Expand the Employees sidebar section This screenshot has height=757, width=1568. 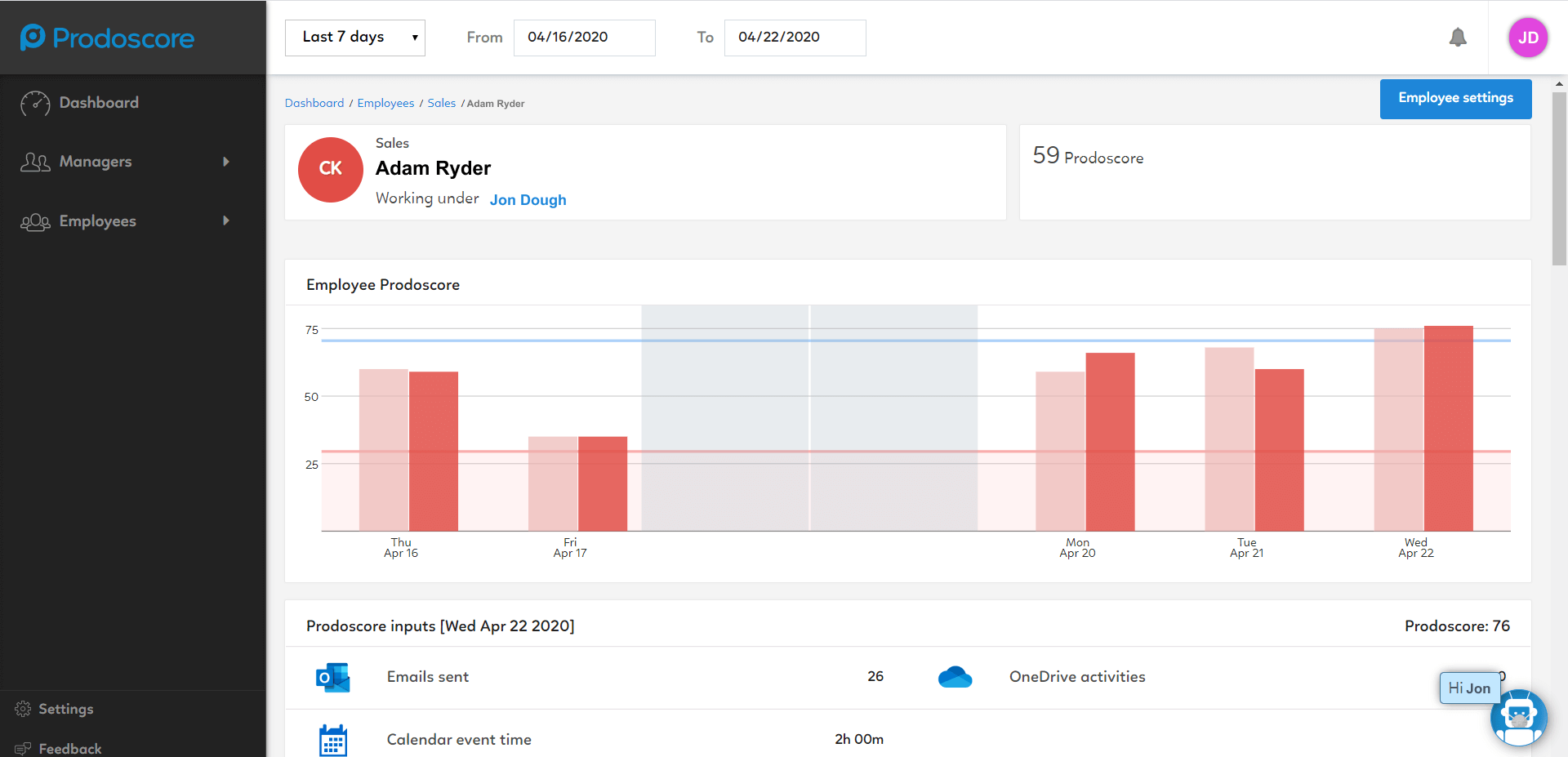(x=226, y=221)
